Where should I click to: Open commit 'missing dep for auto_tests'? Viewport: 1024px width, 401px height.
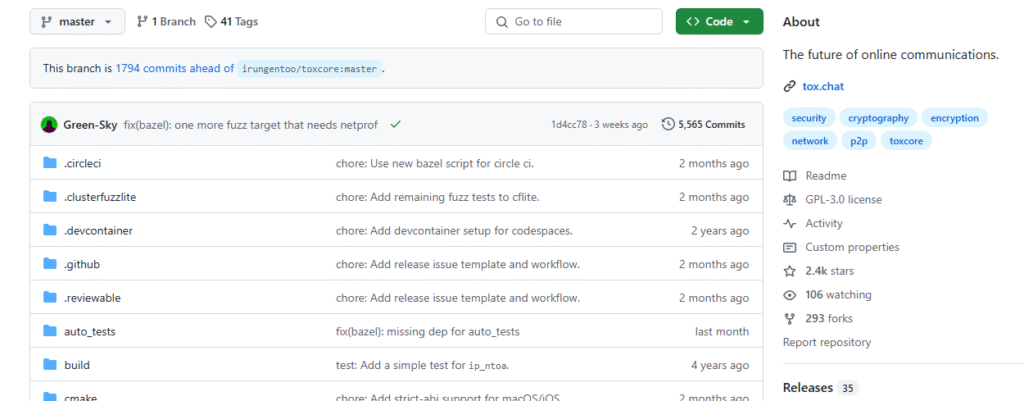[427, 332]
